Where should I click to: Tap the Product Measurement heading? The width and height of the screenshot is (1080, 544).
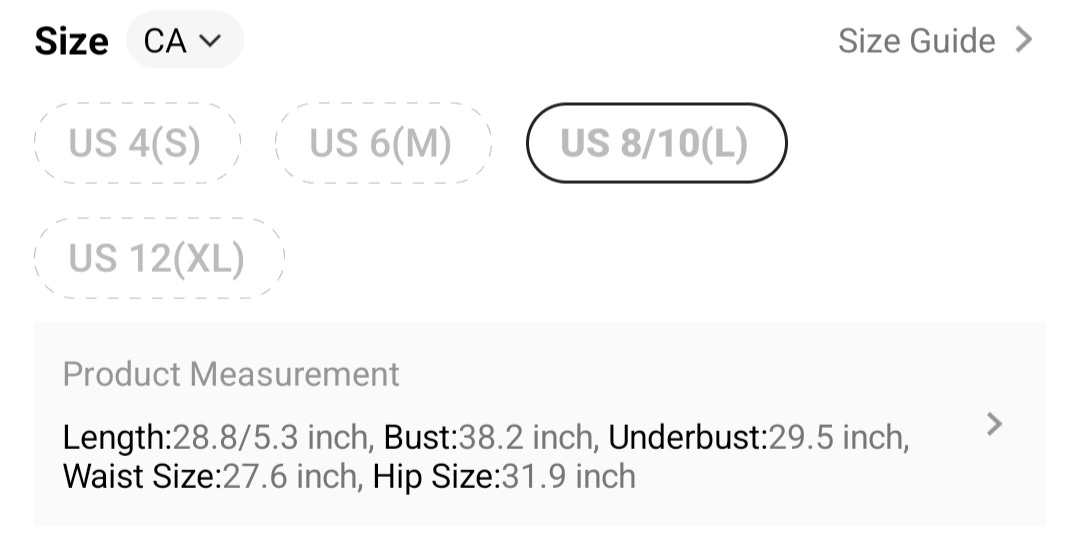pyautogui.click(x=231, y=374)
